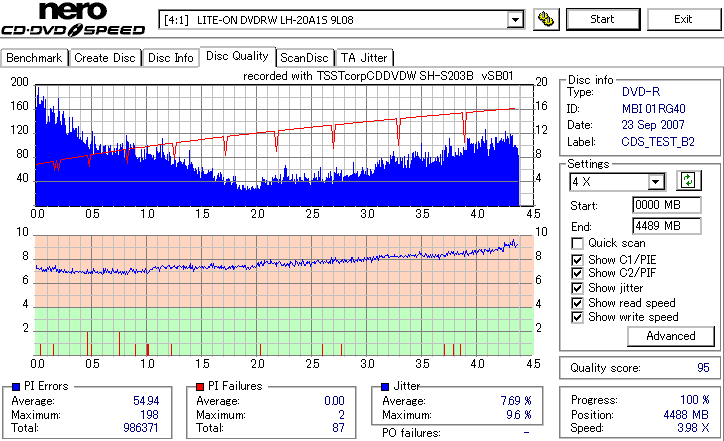Click the blue Jitter legend square
Image resolution: width=724 pixels, height=441 pixels.
tap(385, 387)
